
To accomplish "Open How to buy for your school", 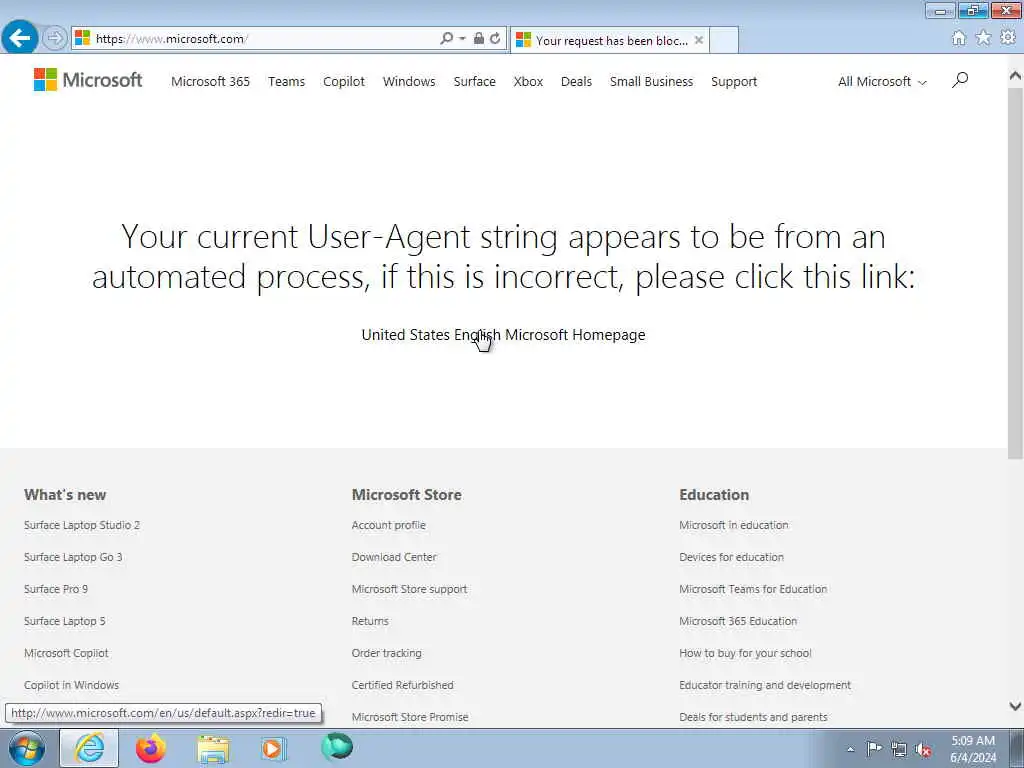I will (745, 653).
